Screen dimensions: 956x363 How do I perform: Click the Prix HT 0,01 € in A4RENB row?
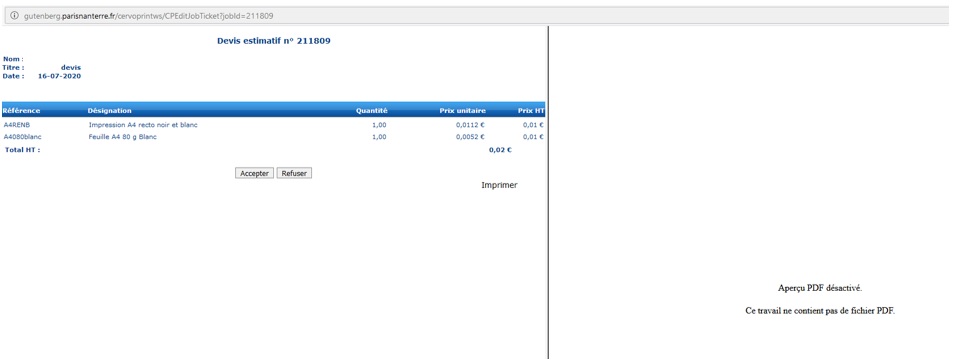click(533, 125)
